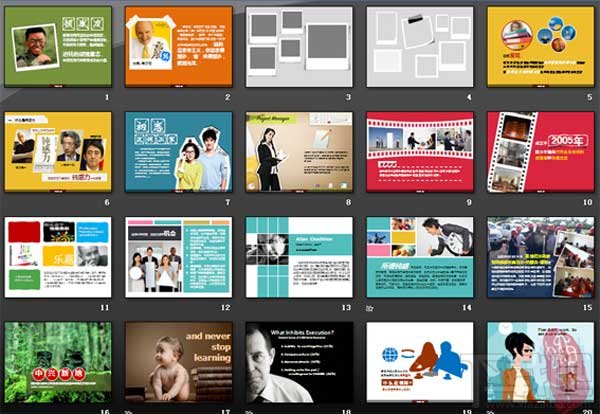Select baby slide 'and never stop learning'

(x=179, y=362)
